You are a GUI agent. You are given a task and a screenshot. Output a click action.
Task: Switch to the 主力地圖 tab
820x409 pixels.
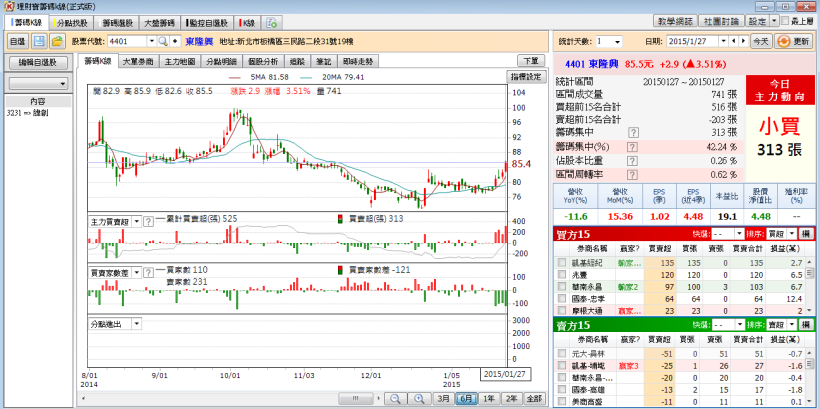(179, 61)
